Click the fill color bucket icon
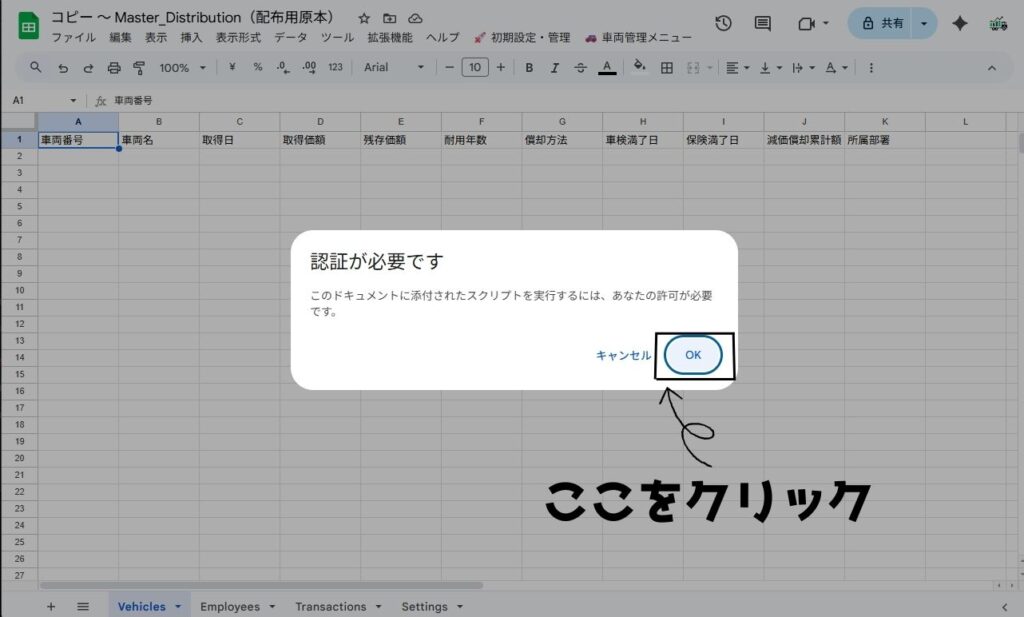This screenshot has width=1024, height=617. coord(640,68)
